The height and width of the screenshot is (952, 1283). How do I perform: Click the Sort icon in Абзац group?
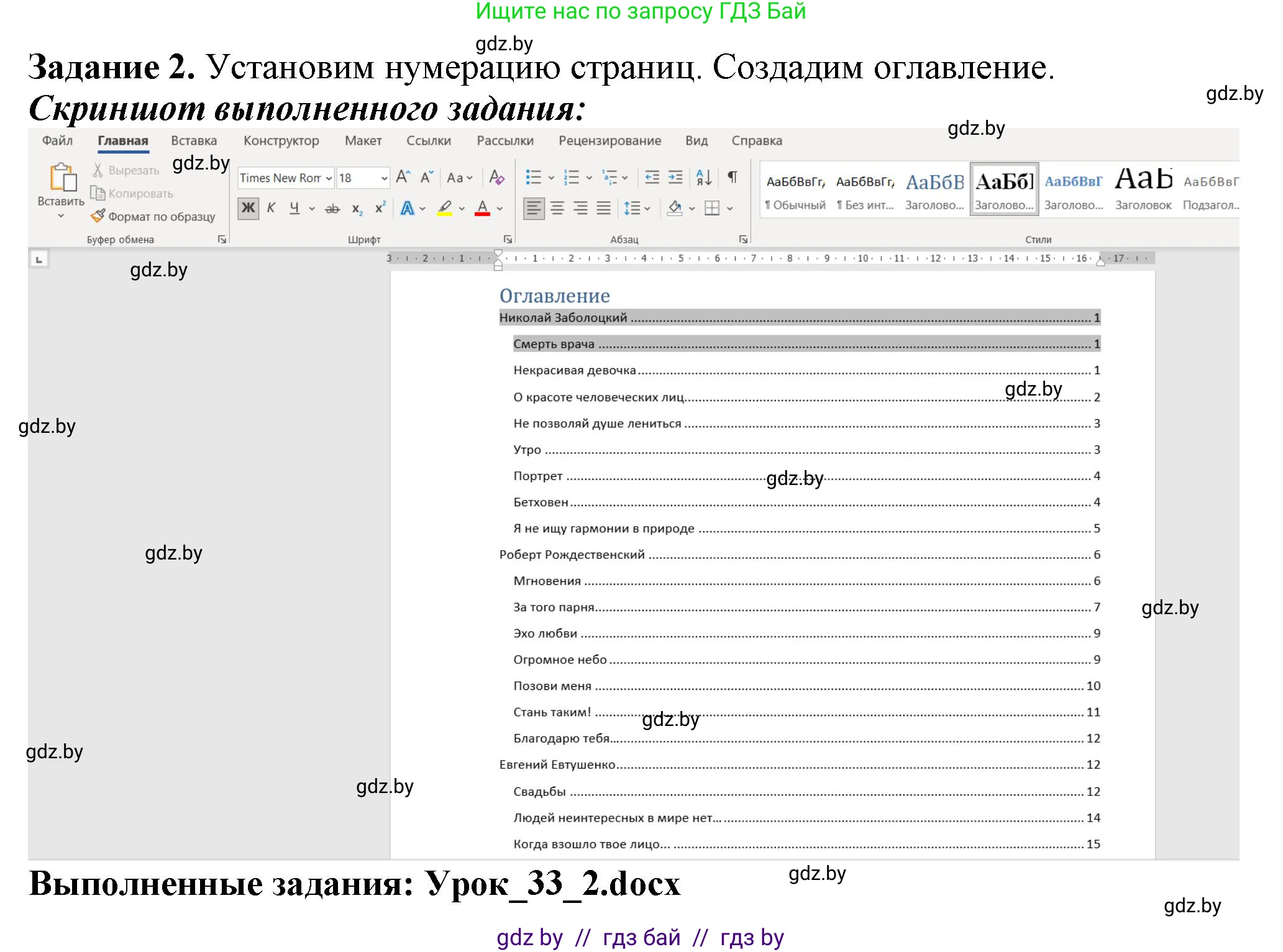coord(704,178)
